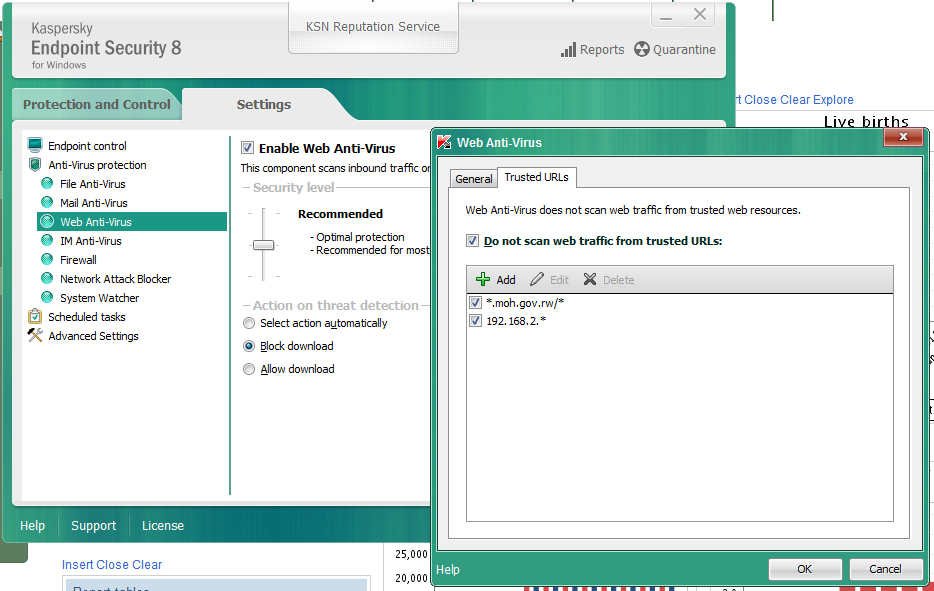
Task: Click the Endpoint control monitor icon
Action: click(x=35, y=145)
